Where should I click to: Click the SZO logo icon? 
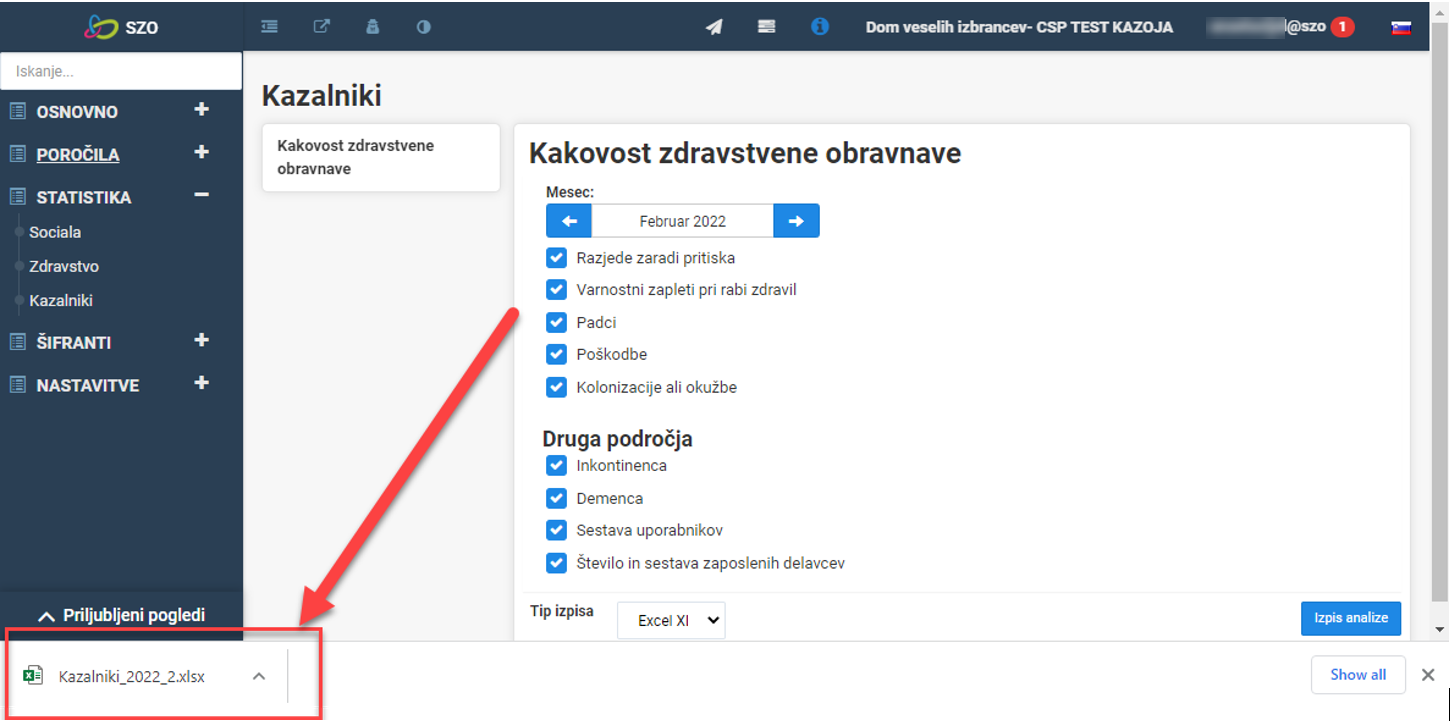[x=100, y=27]
